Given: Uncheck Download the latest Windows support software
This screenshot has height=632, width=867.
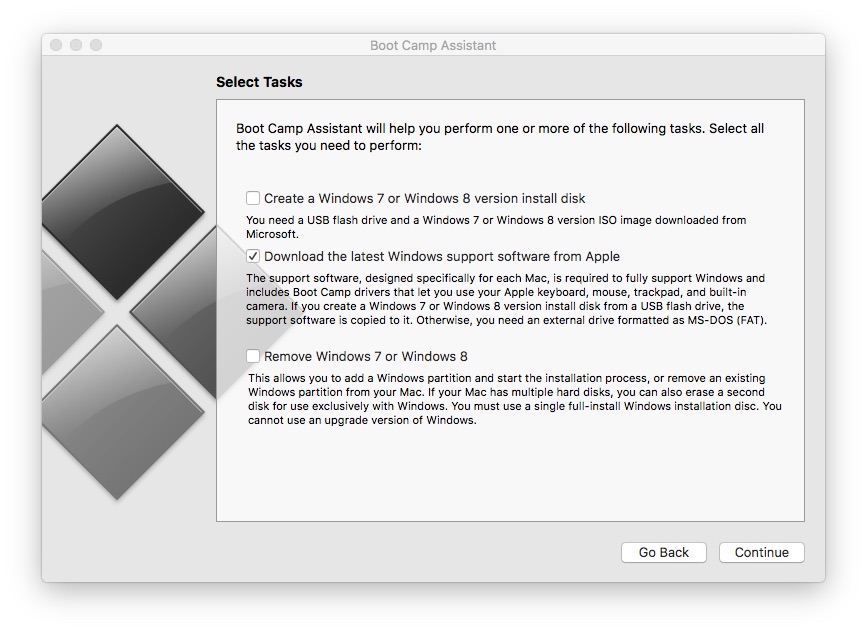Looking at the screenshot, I should point(253,256).
